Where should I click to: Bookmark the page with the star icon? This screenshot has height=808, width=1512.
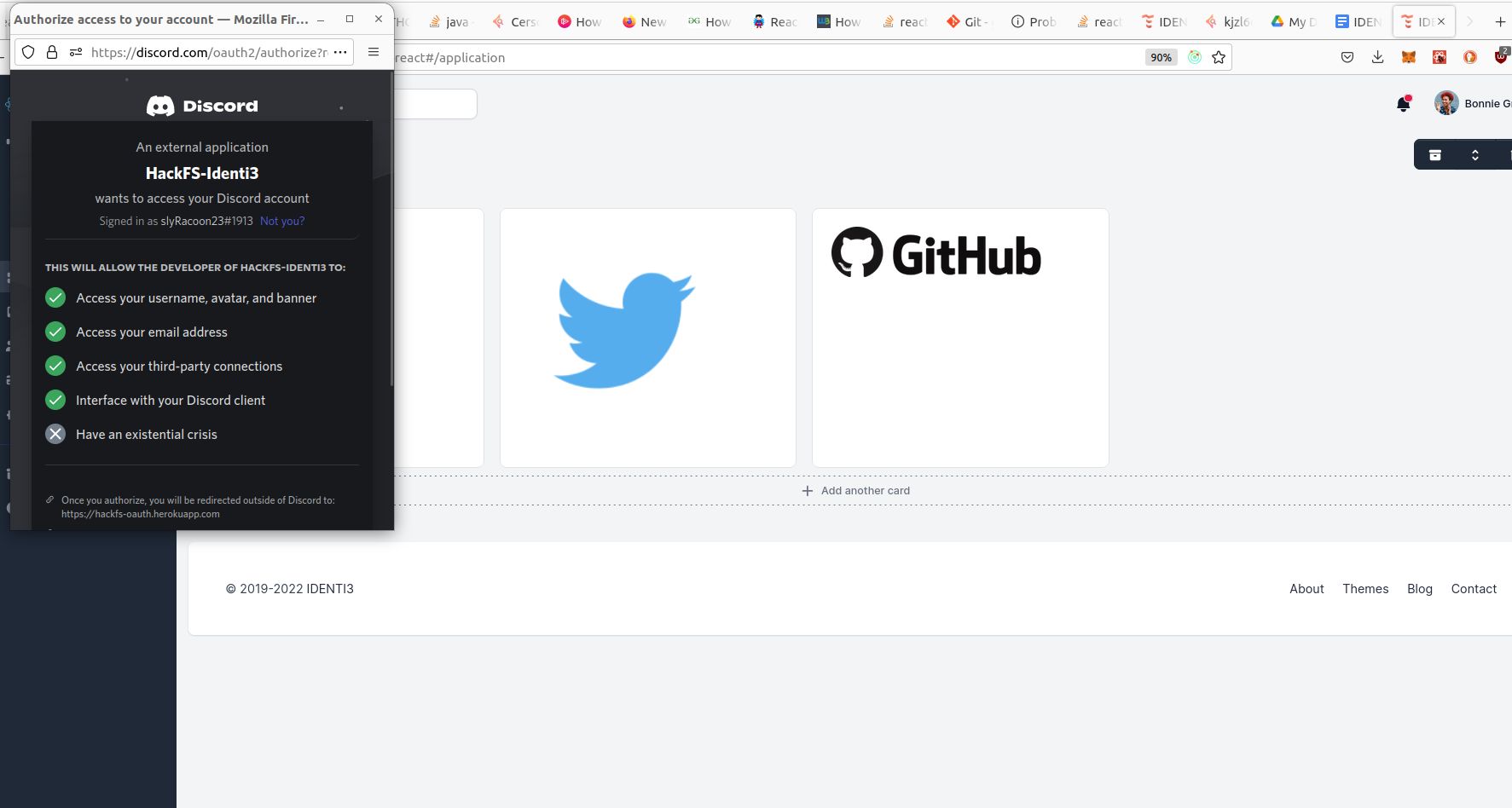[1219, 57]
